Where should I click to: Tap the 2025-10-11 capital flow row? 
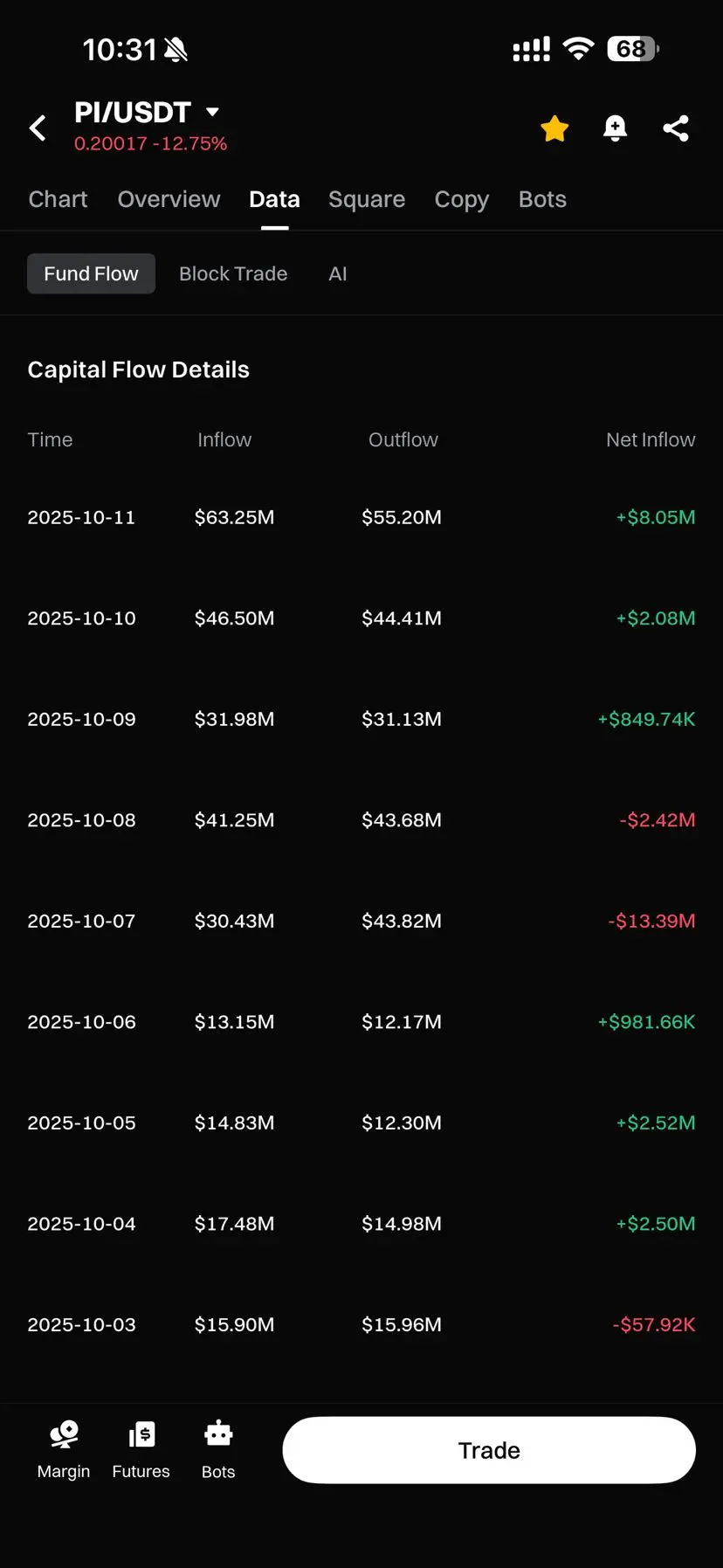click(x=361, y=517)
